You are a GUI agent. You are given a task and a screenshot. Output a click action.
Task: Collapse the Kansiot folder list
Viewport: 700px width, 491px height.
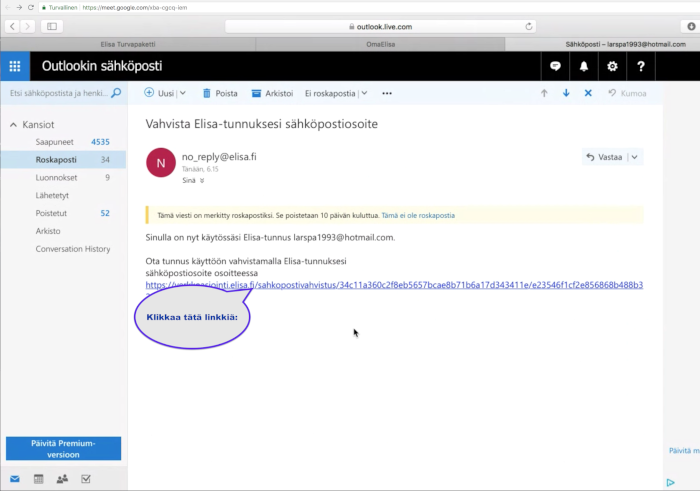pos(13,125)
